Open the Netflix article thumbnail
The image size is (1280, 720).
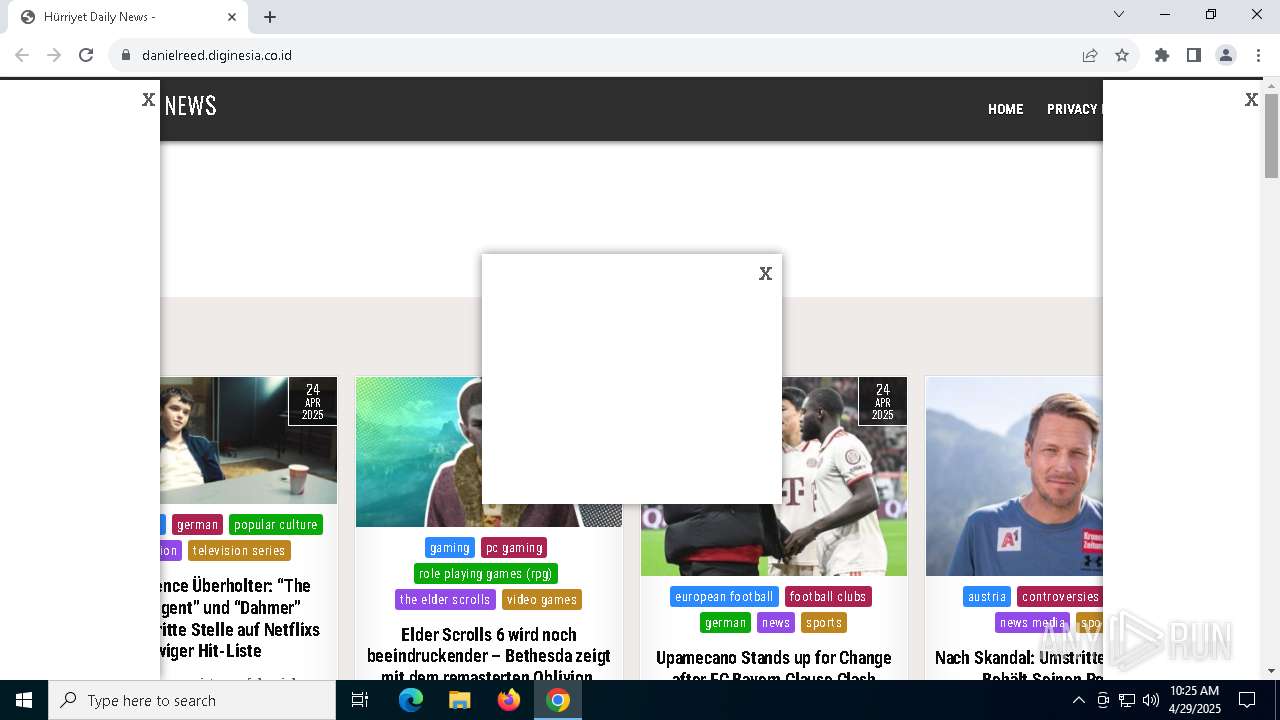pos(248,440)
